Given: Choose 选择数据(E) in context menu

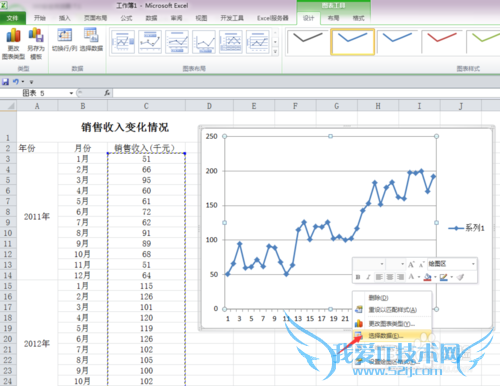Looking at the screenshot, I should pos(392,336).
